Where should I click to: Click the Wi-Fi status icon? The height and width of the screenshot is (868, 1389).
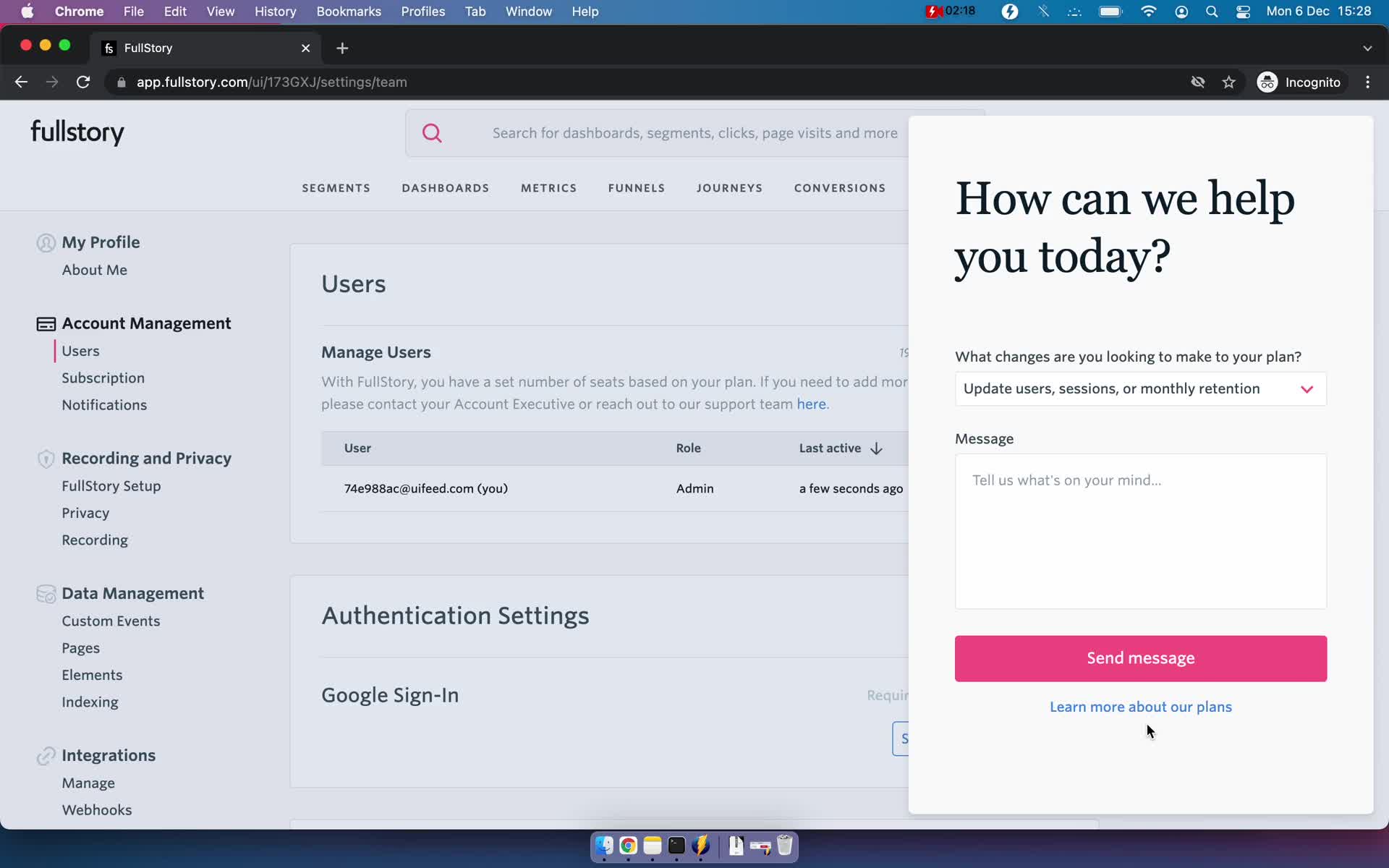point(1148,12)
